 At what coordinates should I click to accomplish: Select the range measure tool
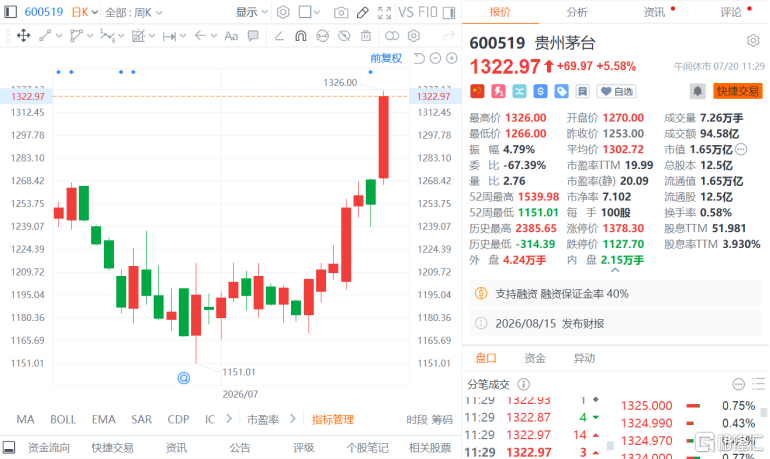point(169,36)
